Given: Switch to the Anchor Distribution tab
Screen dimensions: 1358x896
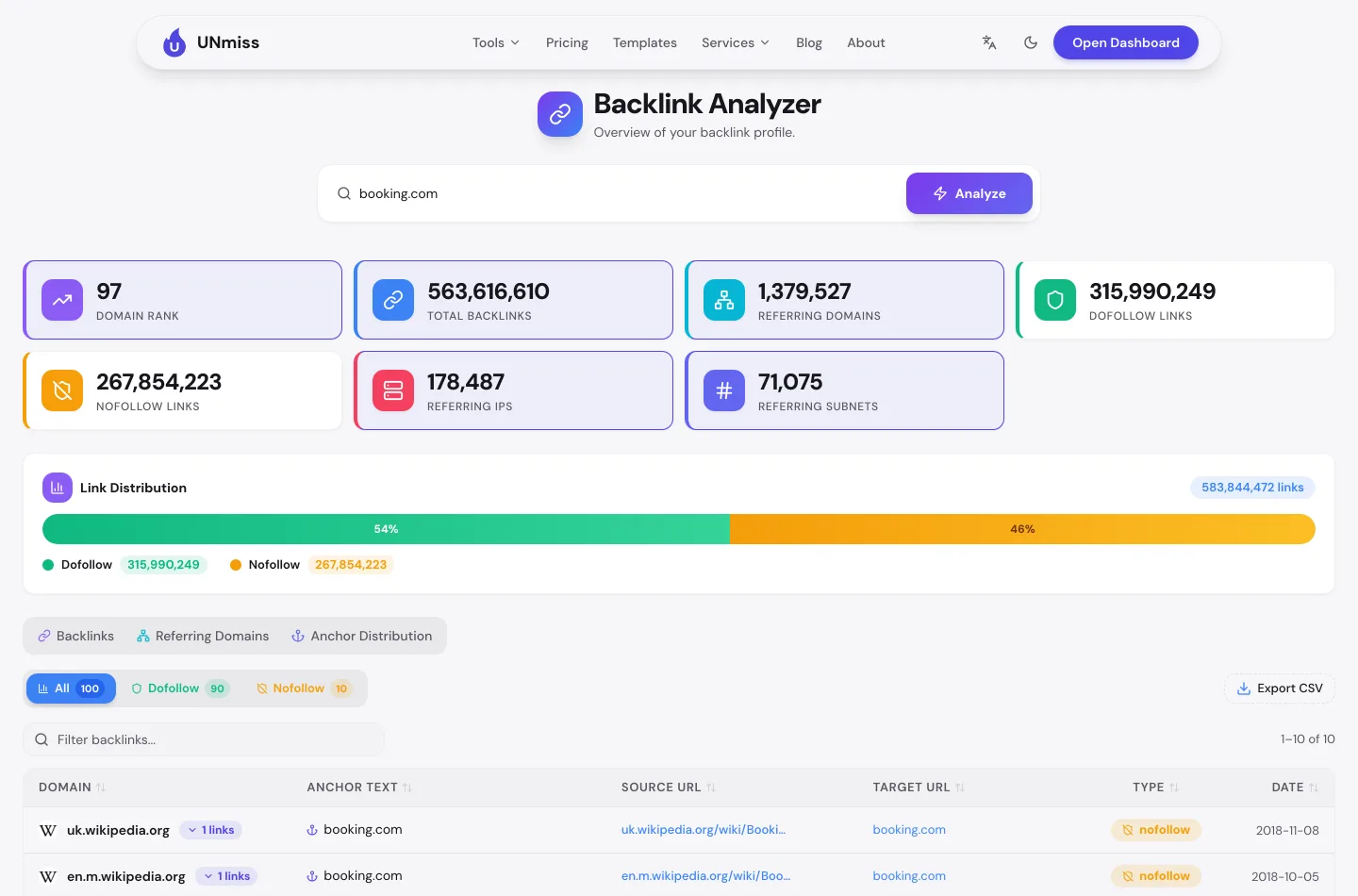Looking at the screenshot, I should click(x=362, y=636).
